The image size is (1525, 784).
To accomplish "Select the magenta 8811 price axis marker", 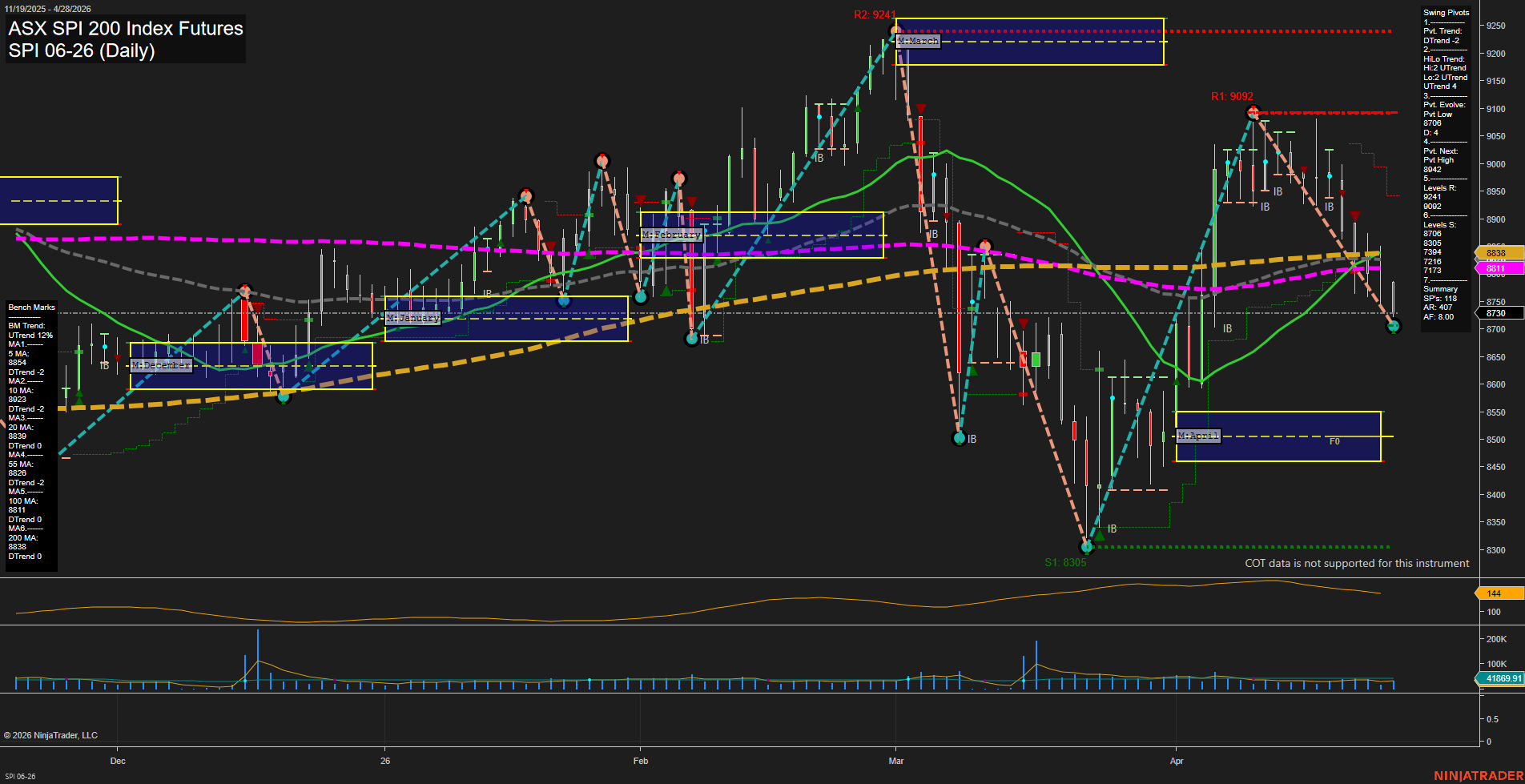I will pos(1496,269).
